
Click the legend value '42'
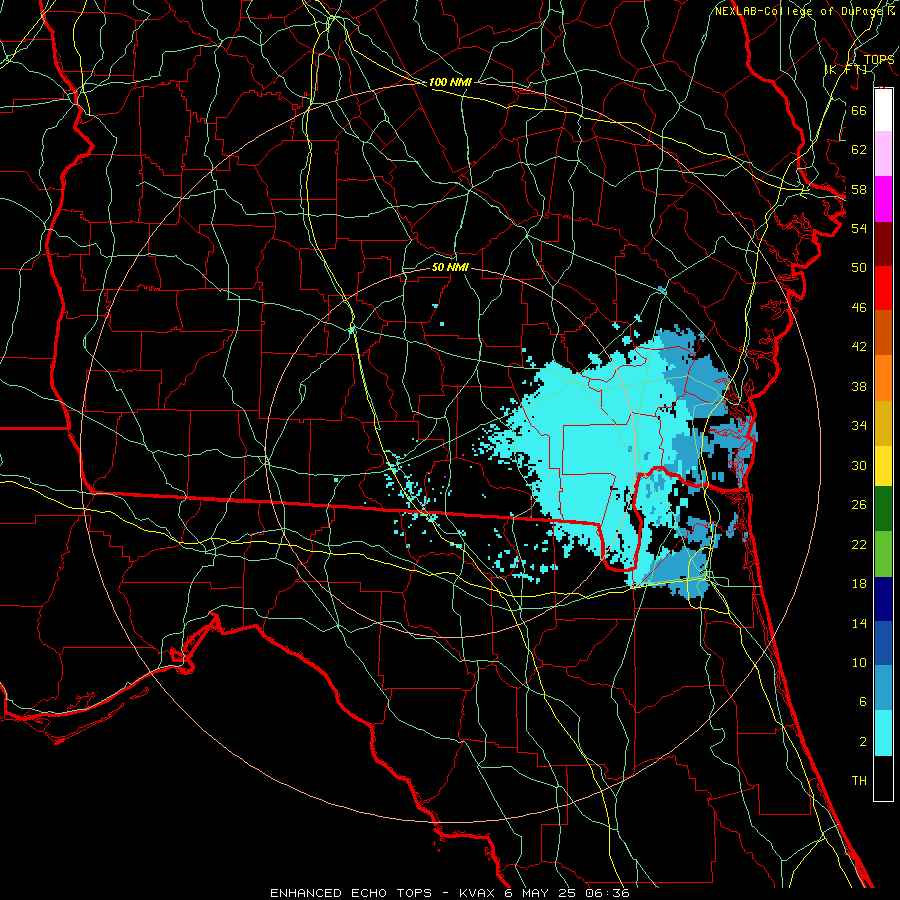pyautogui.click(x=859, y=347)
